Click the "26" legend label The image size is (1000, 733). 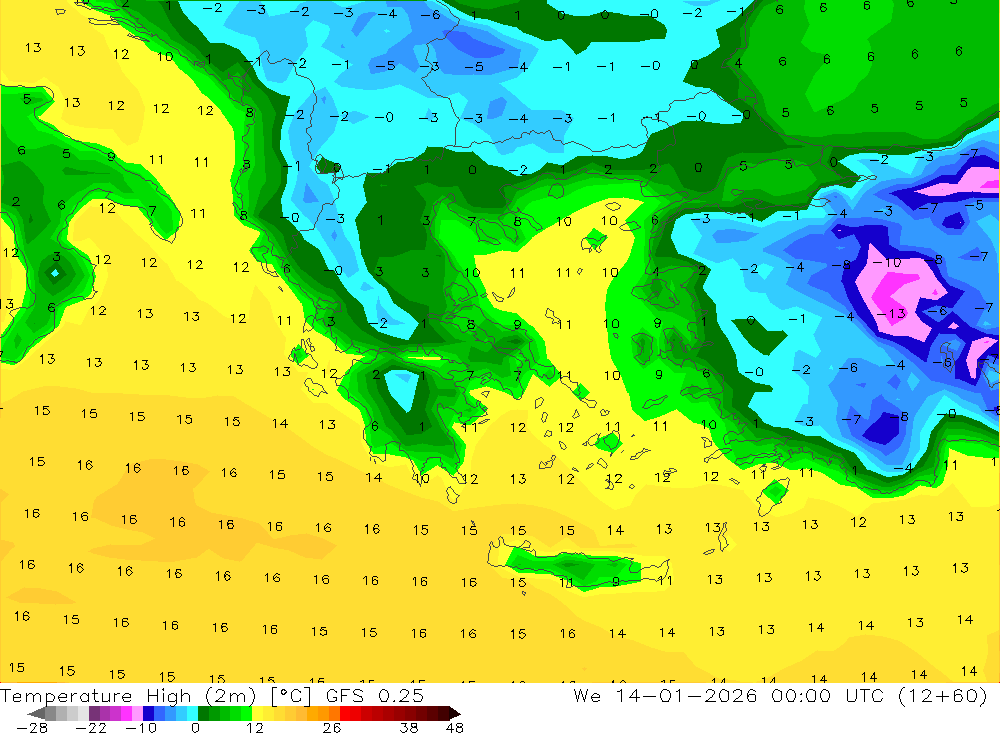click(x=332, y=728)
